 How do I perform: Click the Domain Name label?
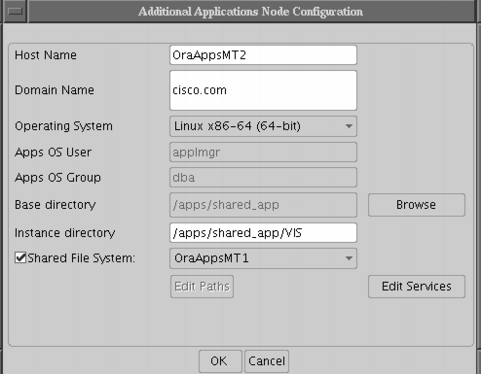click(x=54, y=90)
